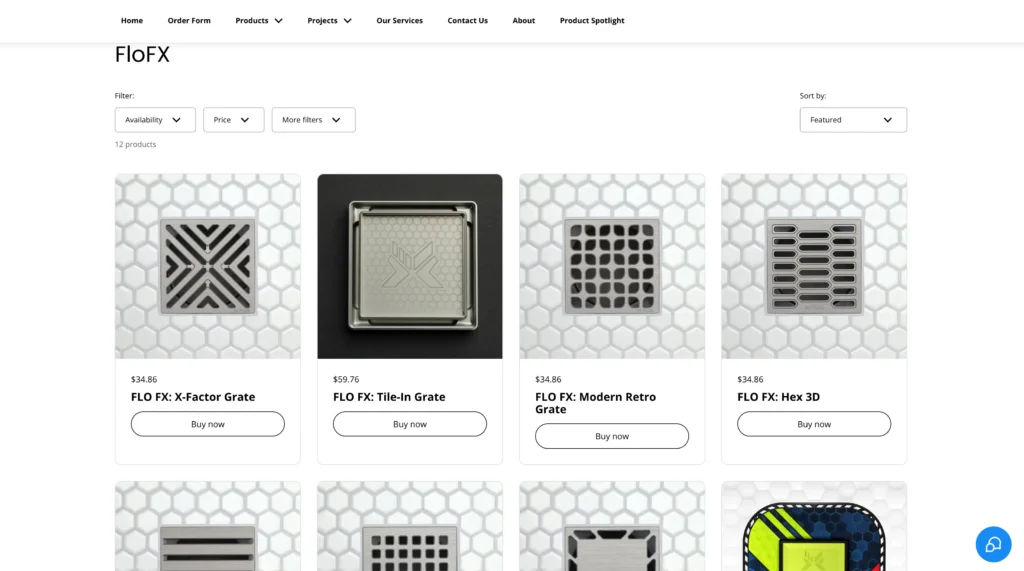1024x571 pixels.
Task: Open the chat support icon
Action: [993, 544]
